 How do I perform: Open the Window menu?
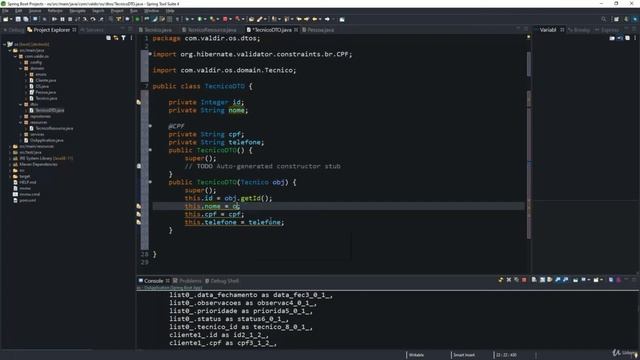(x=151, y=11)
